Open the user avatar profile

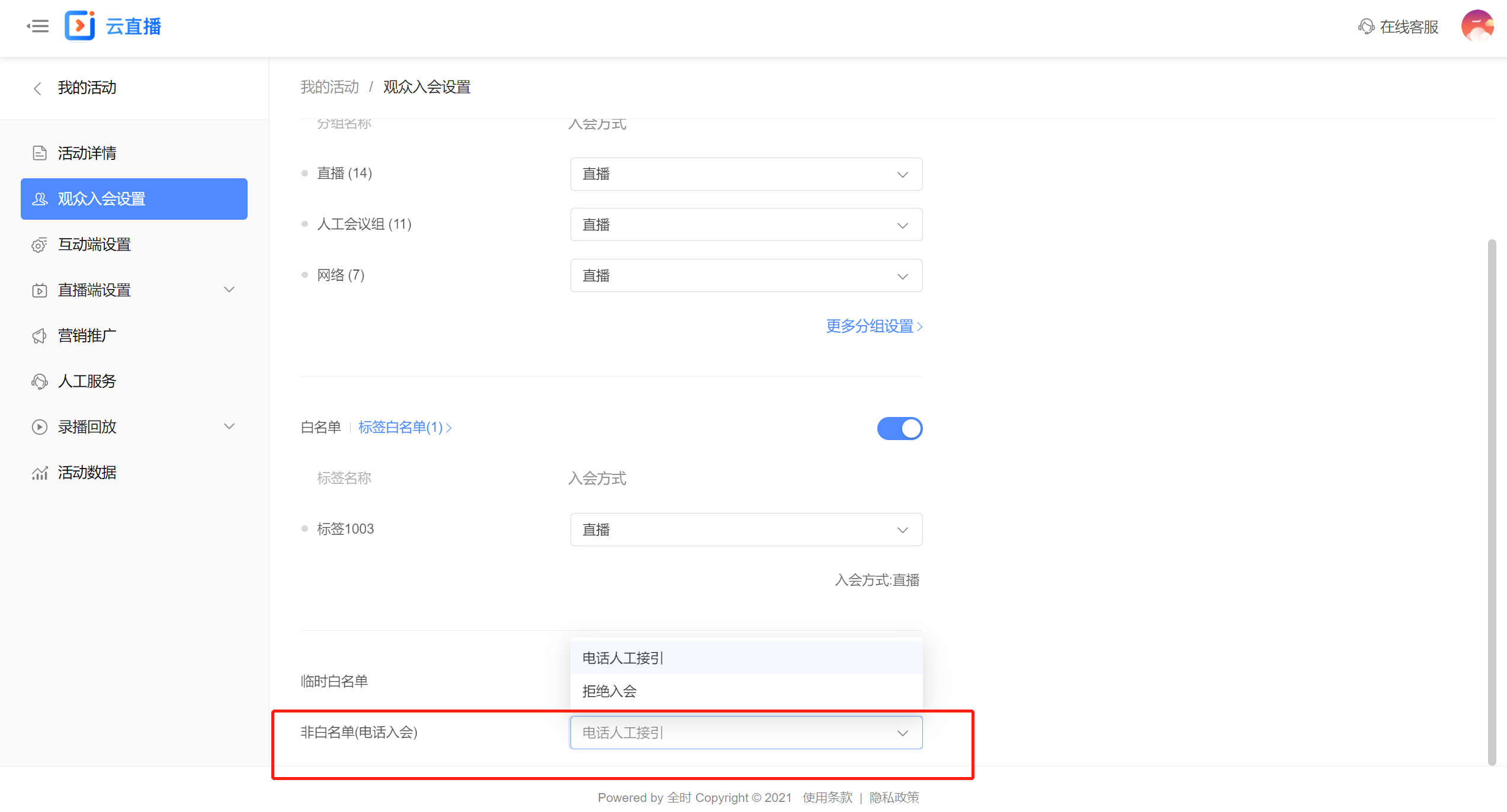coord(1477,26)
